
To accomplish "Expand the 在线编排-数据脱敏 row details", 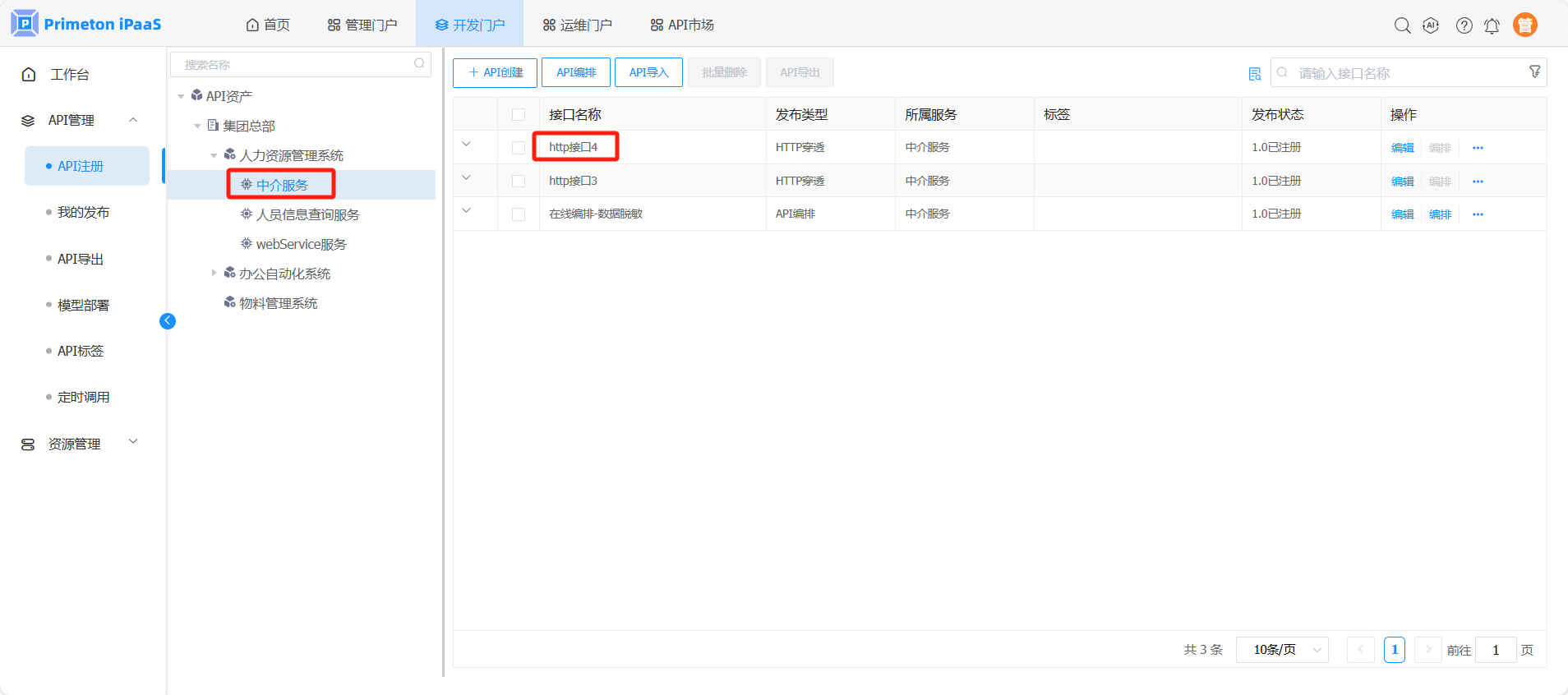I will [x=466, y=211].
